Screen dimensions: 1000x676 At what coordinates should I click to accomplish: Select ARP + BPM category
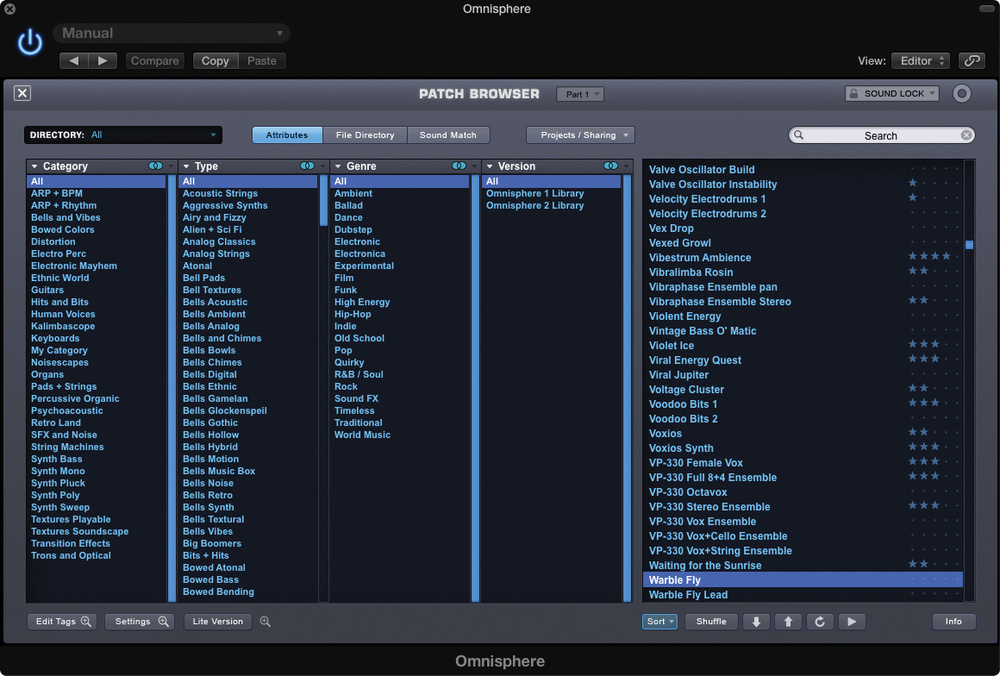(x=57, y=193)
